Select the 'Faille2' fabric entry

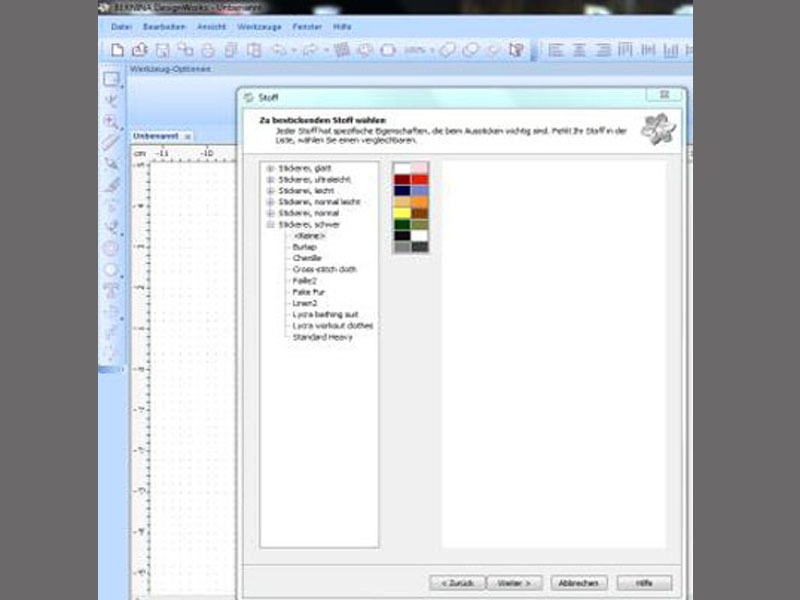(x=305, y=281)
